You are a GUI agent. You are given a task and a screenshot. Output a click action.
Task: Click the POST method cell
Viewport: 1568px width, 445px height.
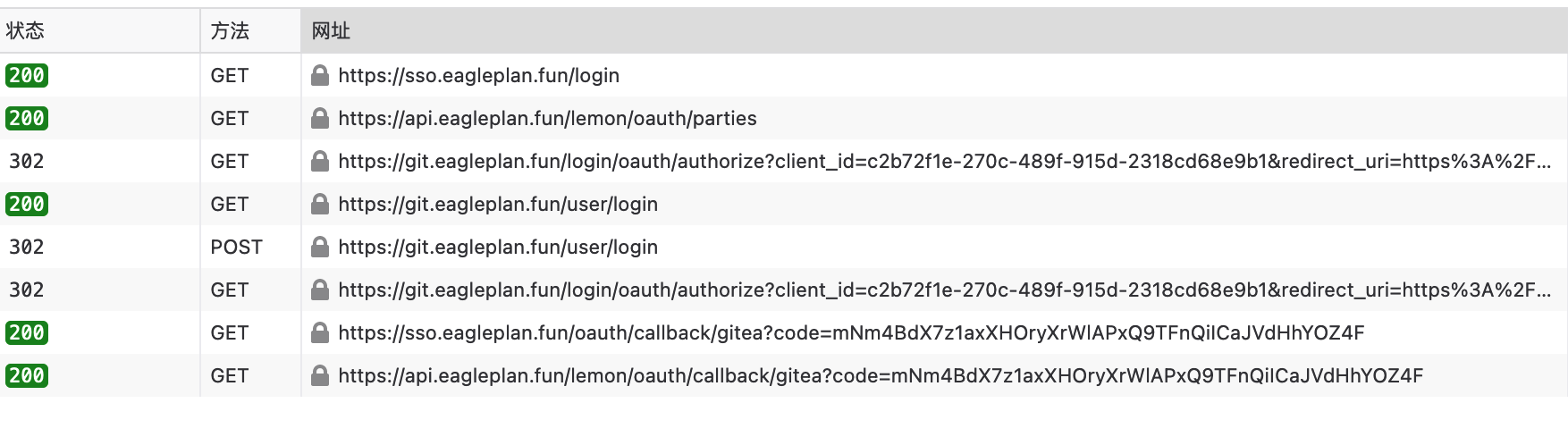[236, 247]
